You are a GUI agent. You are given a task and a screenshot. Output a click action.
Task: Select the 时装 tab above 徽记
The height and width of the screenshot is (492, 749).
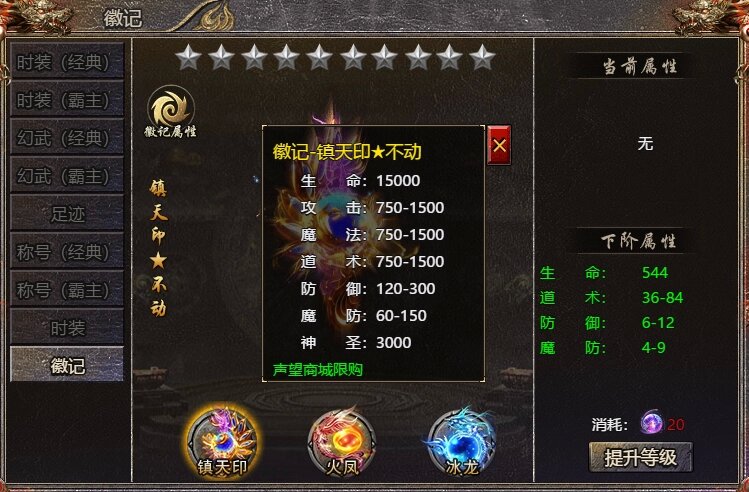tap(67, 327)
